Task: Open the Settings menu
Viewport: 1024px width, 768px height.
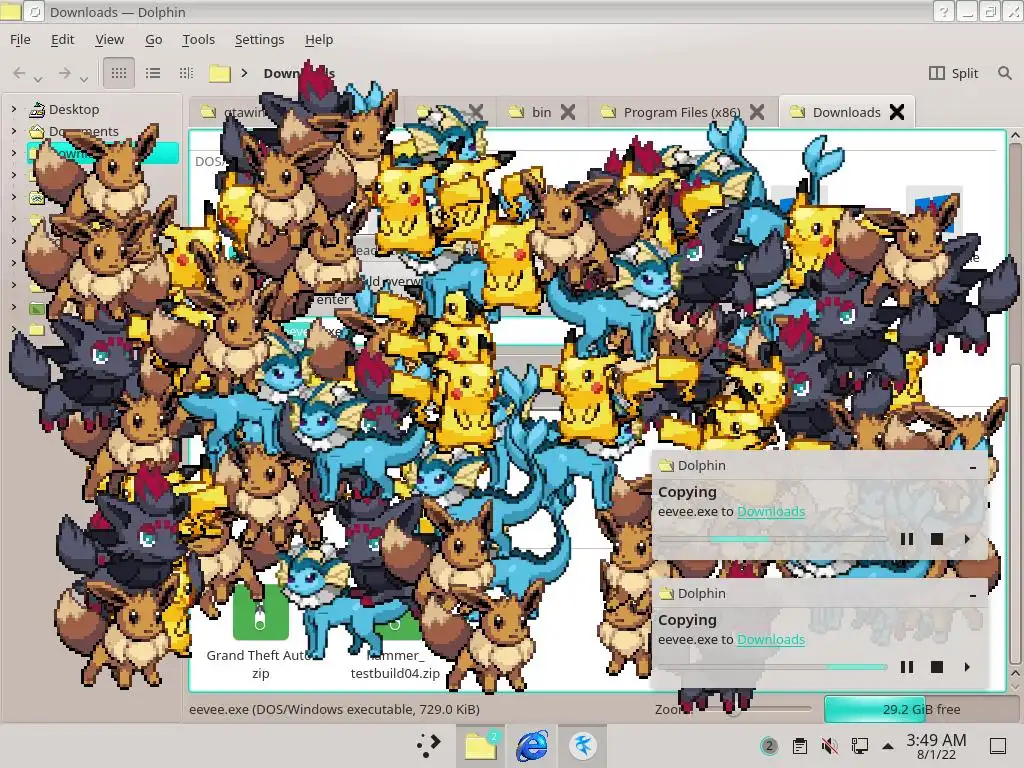Action: 259,39
